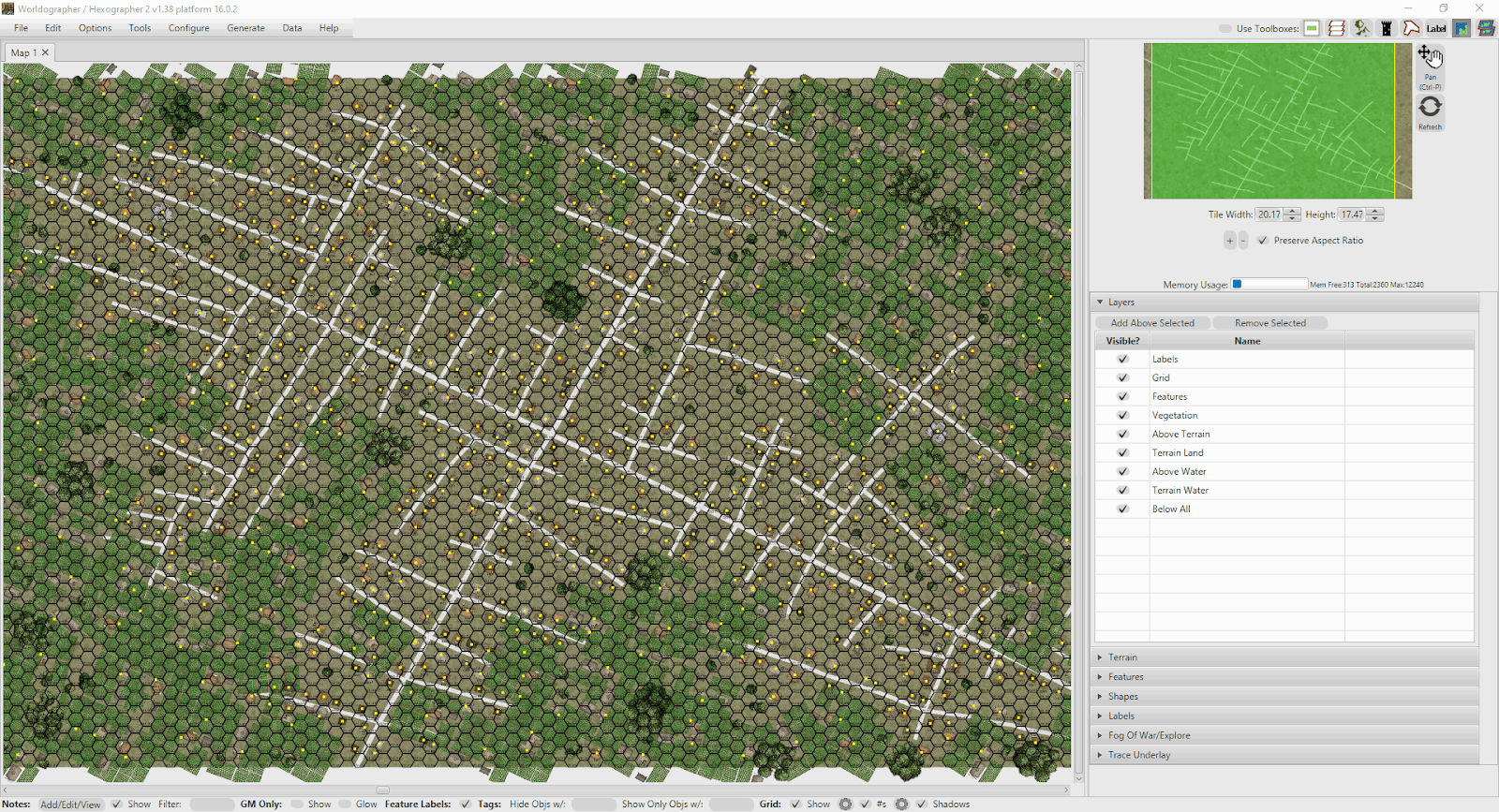Viewport: 1499px width, 812px height.
Task: Toggle GM Only Show switch
Action: point(297,804)
